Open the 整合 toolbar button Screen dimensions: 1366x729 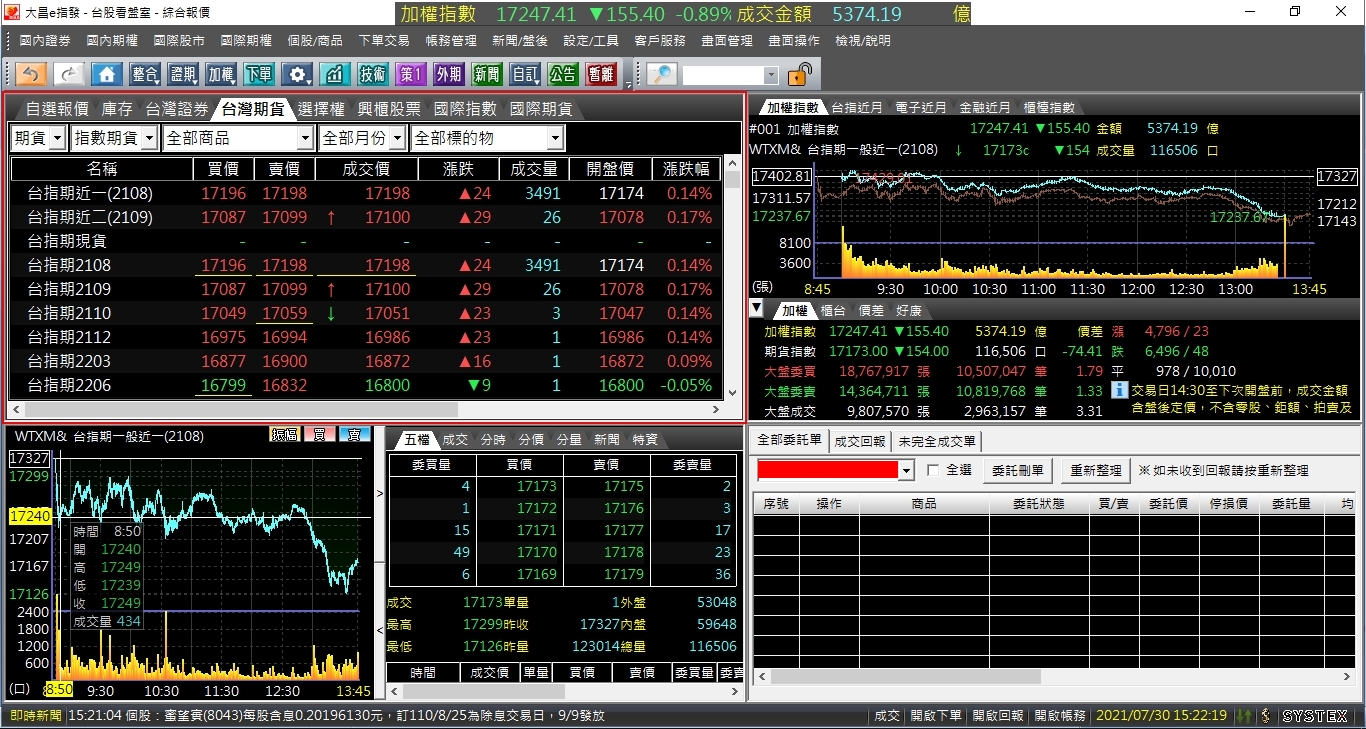[x=145, y=74]
